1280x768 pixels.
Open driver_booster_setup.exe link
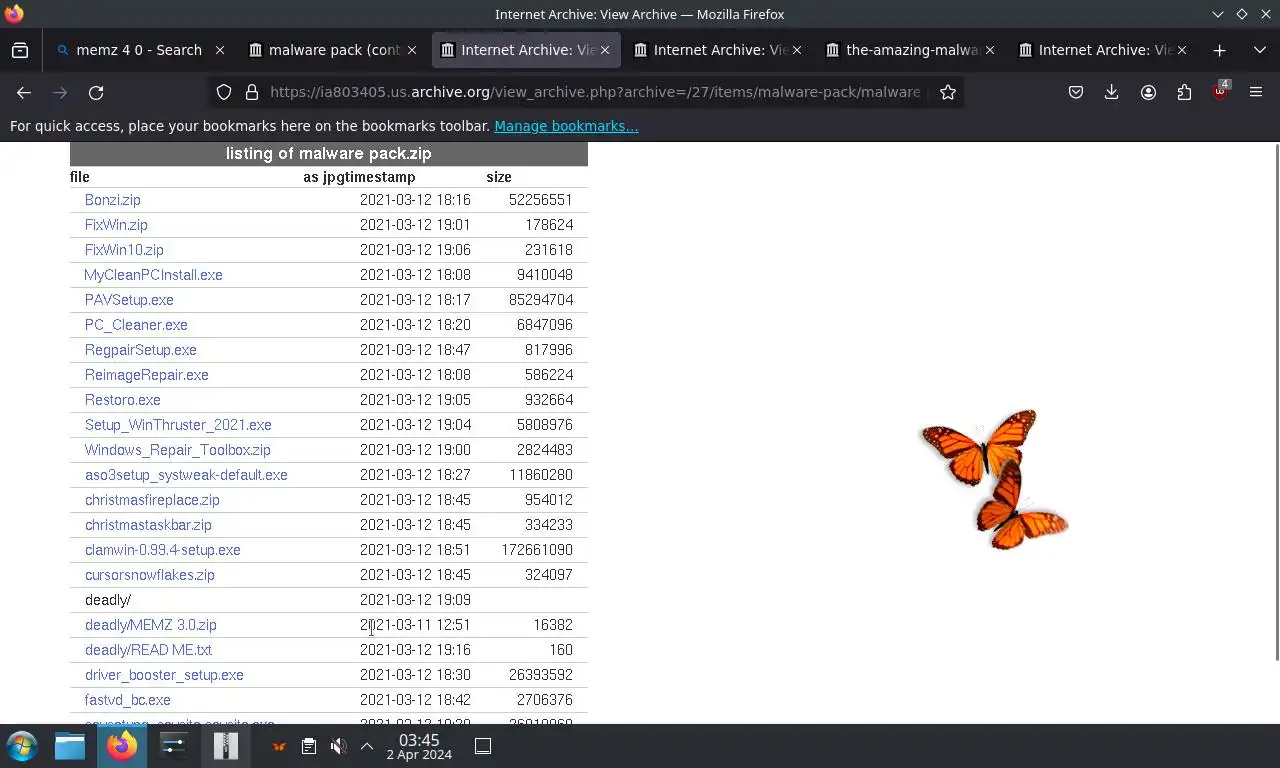click(164, 675)
